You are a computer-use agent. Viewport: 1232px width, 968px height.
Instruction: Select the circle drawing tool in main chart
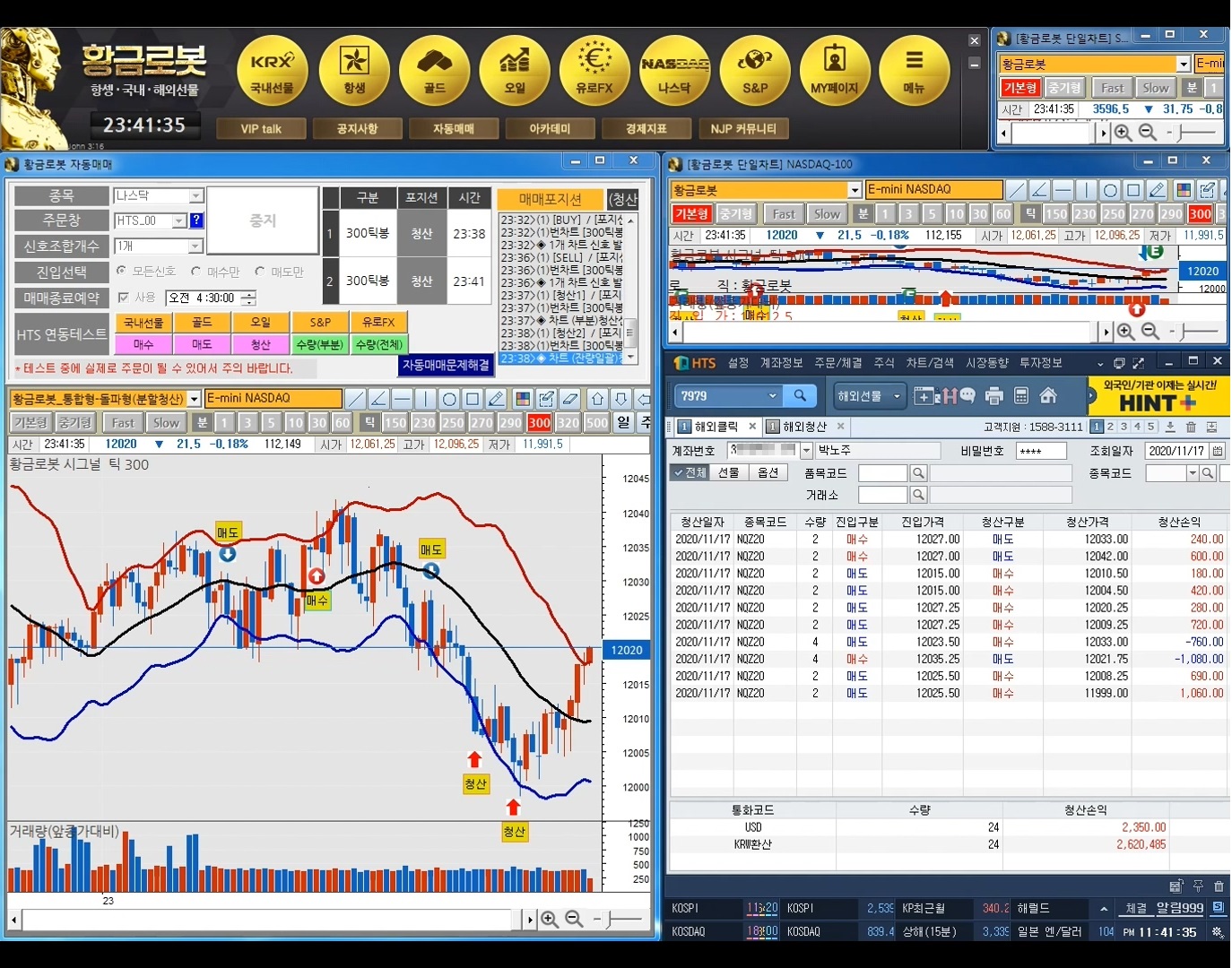click(x=449, y=399)
